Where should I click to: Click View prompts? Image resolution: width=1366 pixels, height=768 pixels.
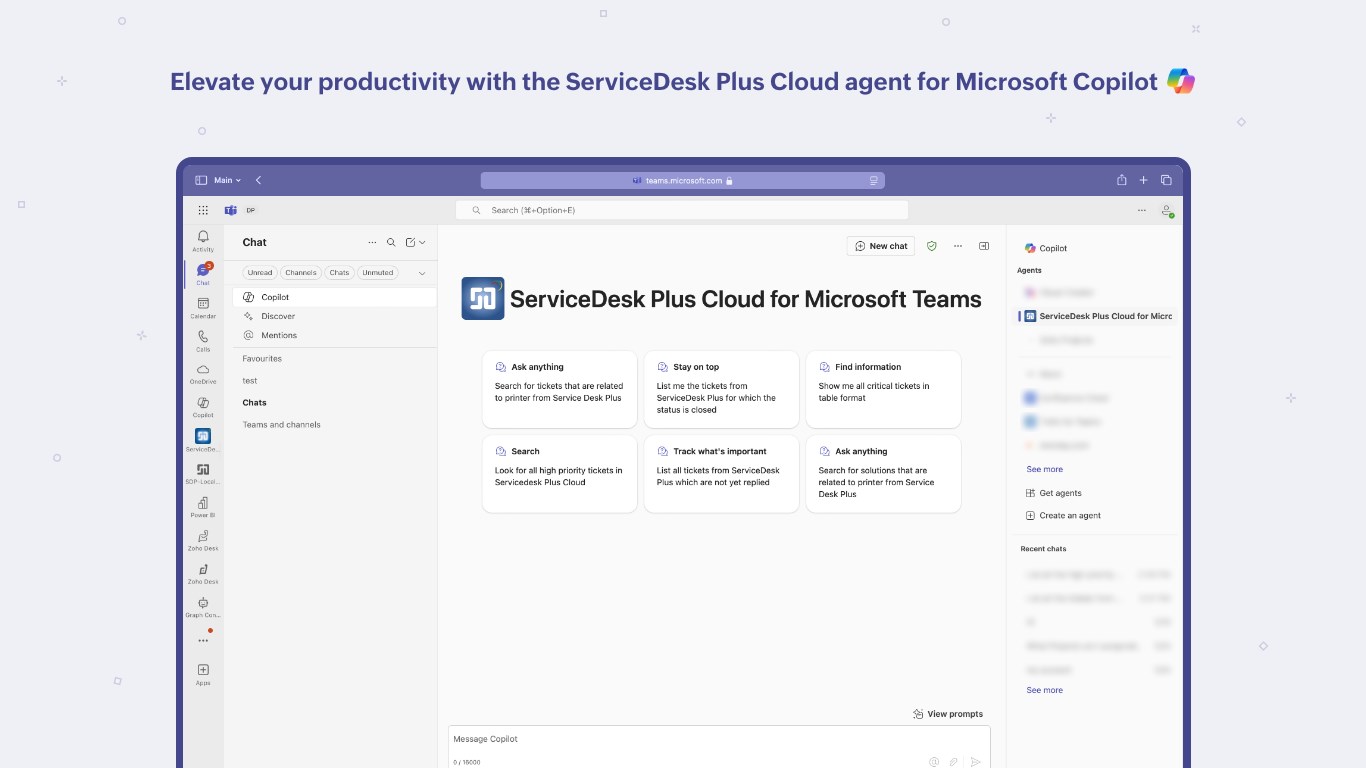click(948, 714)
